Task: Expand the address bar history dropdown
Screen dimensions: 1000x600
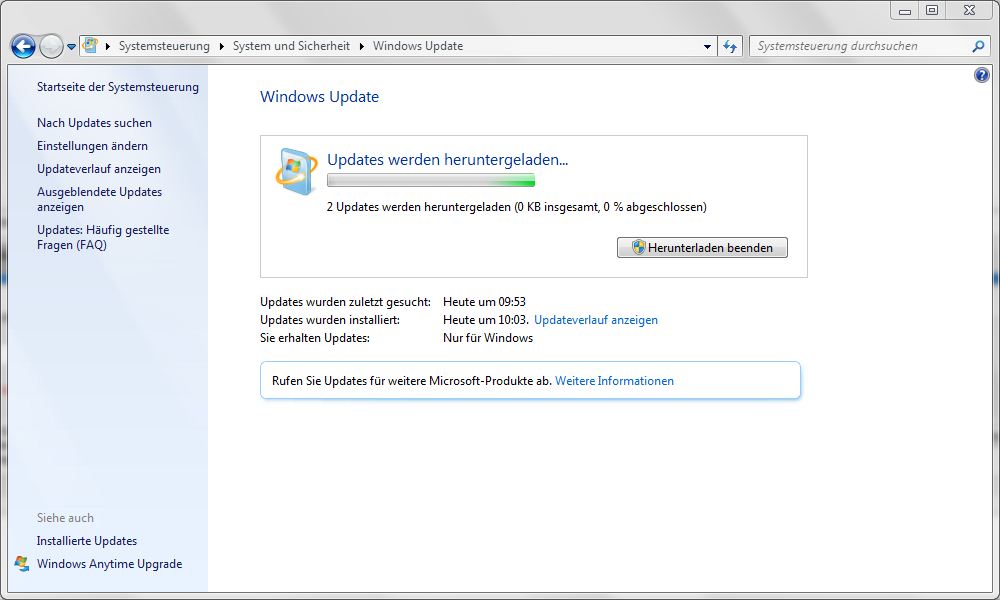Action: point(706,46)
